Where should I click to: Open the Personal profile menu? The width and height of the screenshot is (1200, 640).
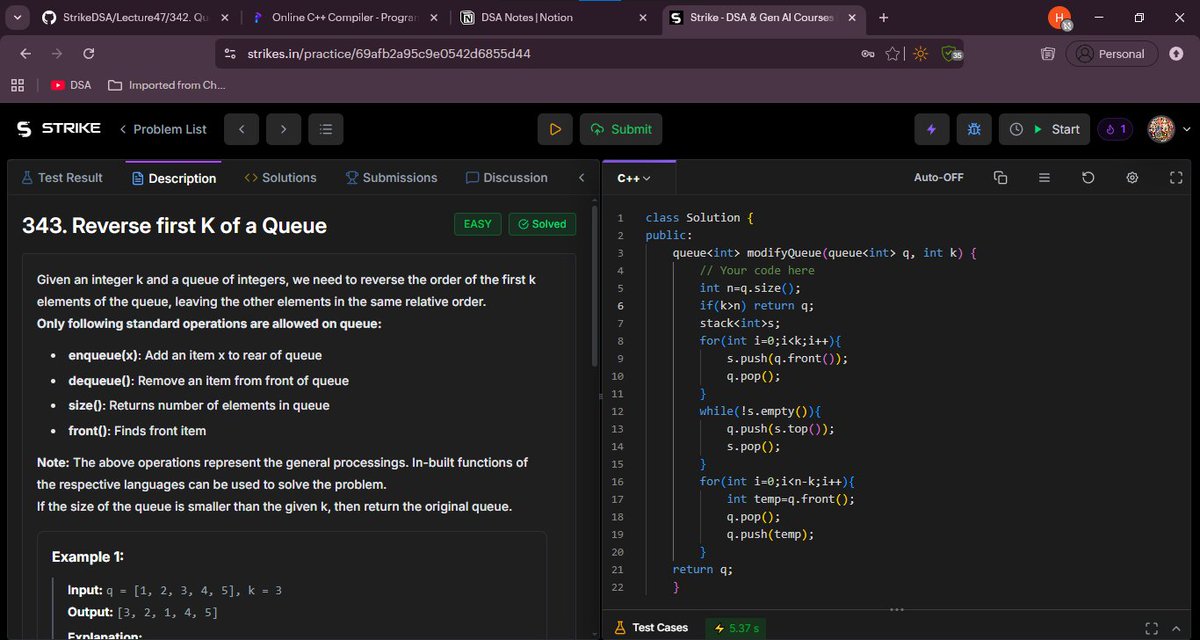pos(1112,54)
